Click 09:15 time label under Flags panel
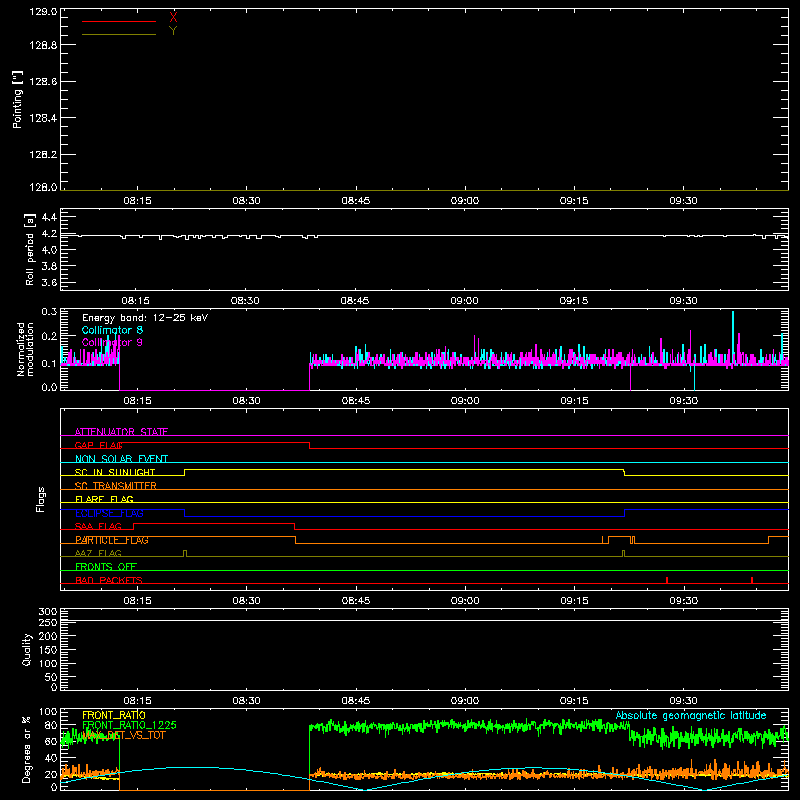The width and height of the screenshot is (800, 800). pyautogui.click(x=574, y=601)
